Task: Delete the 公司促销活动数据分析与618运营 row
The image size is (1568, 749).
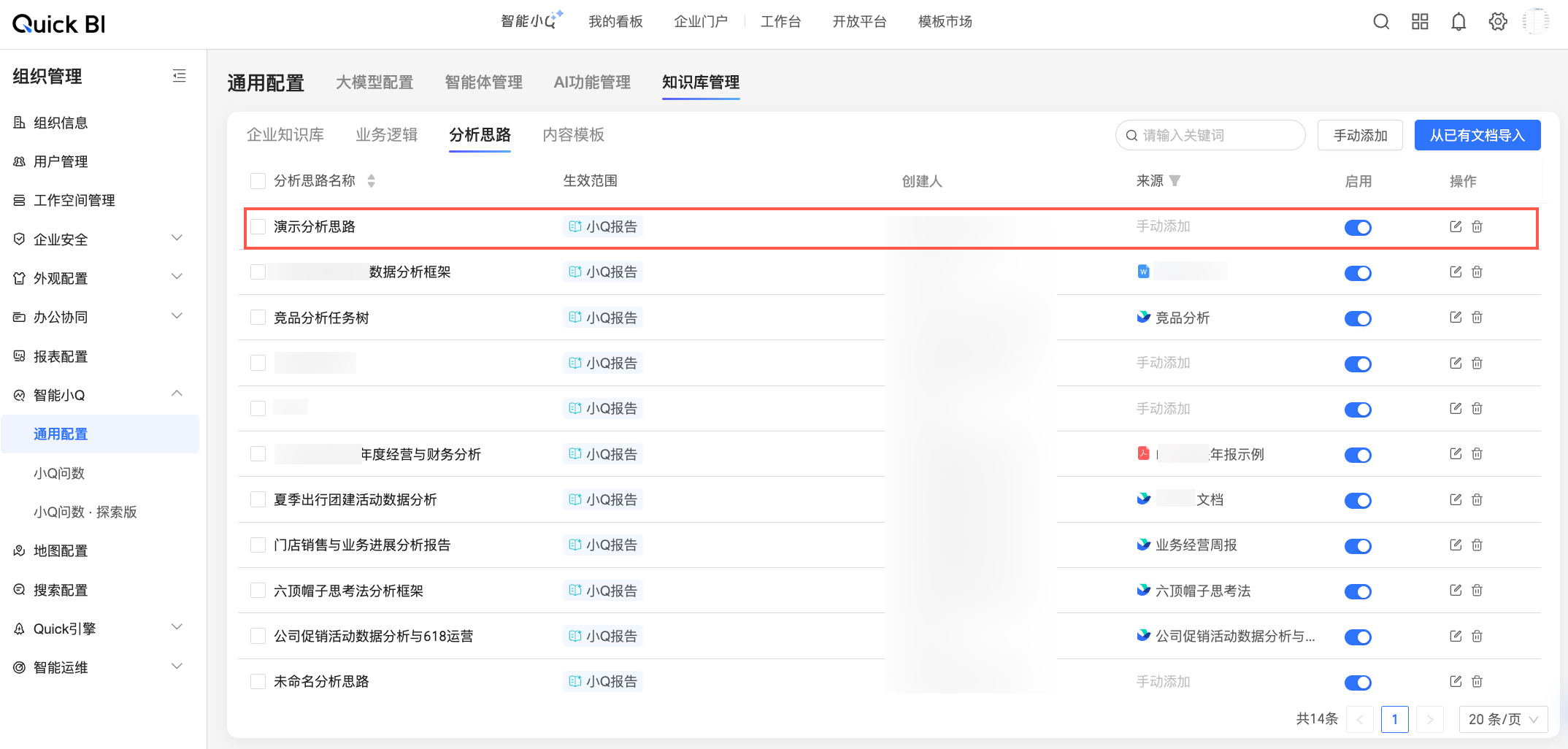Action: (x=1477, y=636)
